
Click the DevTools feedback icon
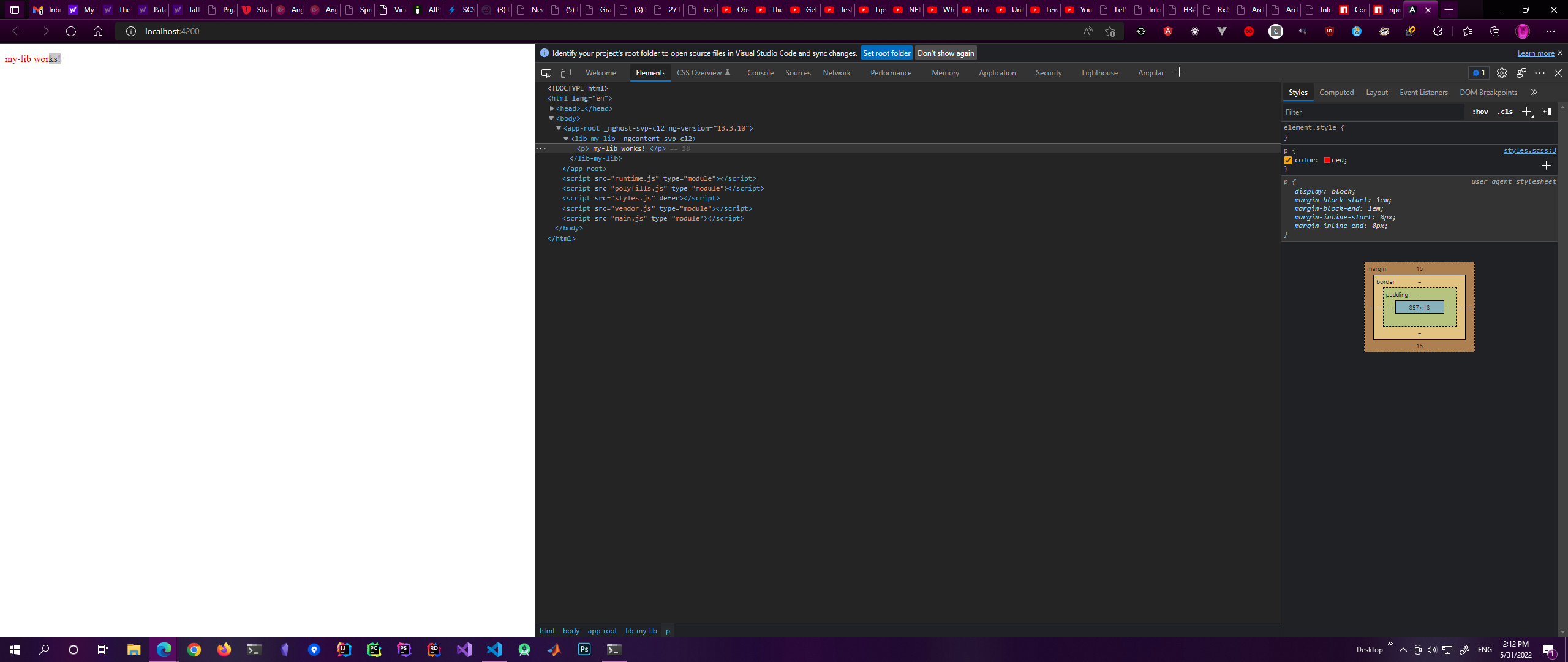(1521, 73)
